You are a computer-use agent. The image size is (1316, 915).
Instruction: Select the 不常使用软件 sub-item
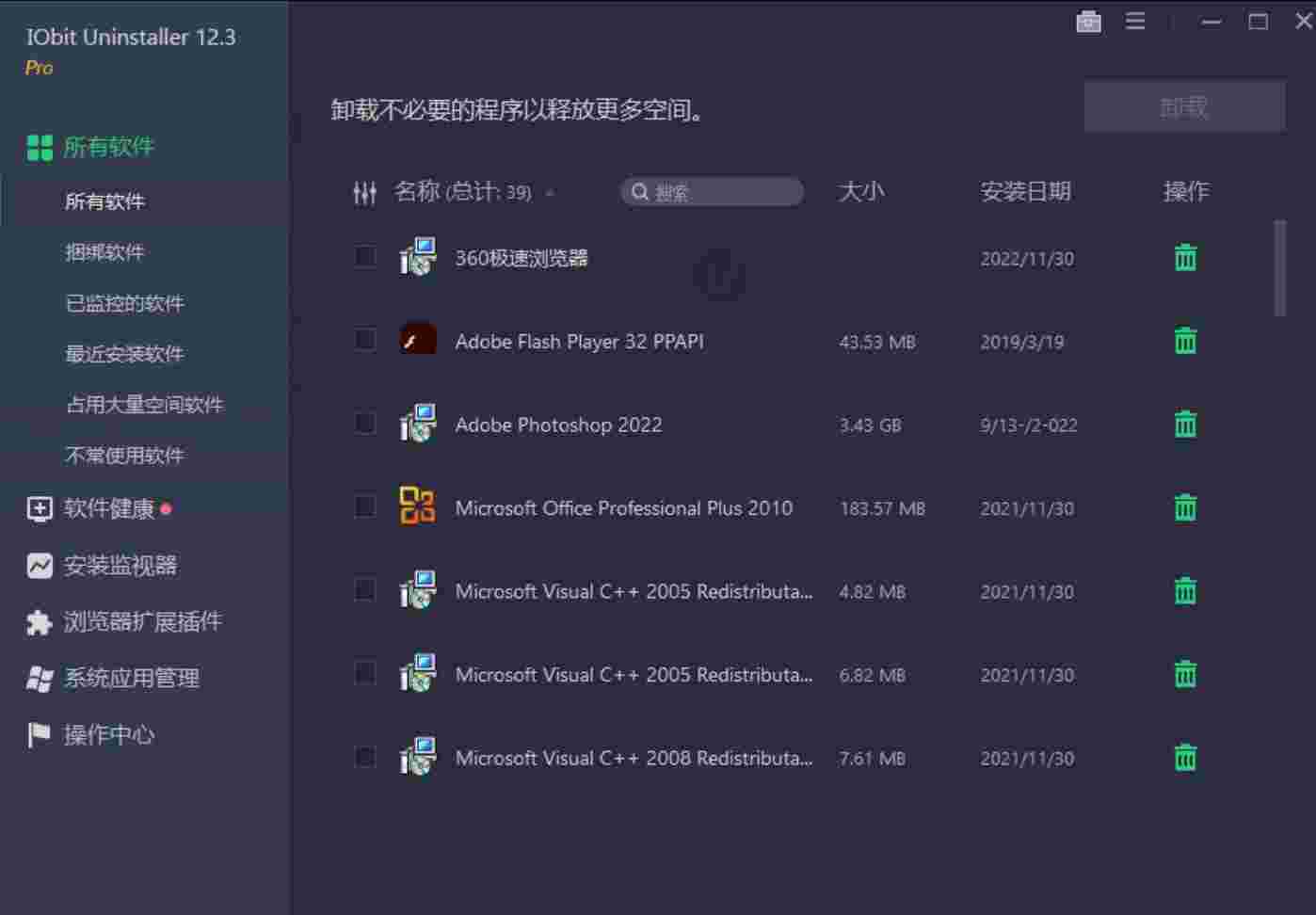point(124,456)
